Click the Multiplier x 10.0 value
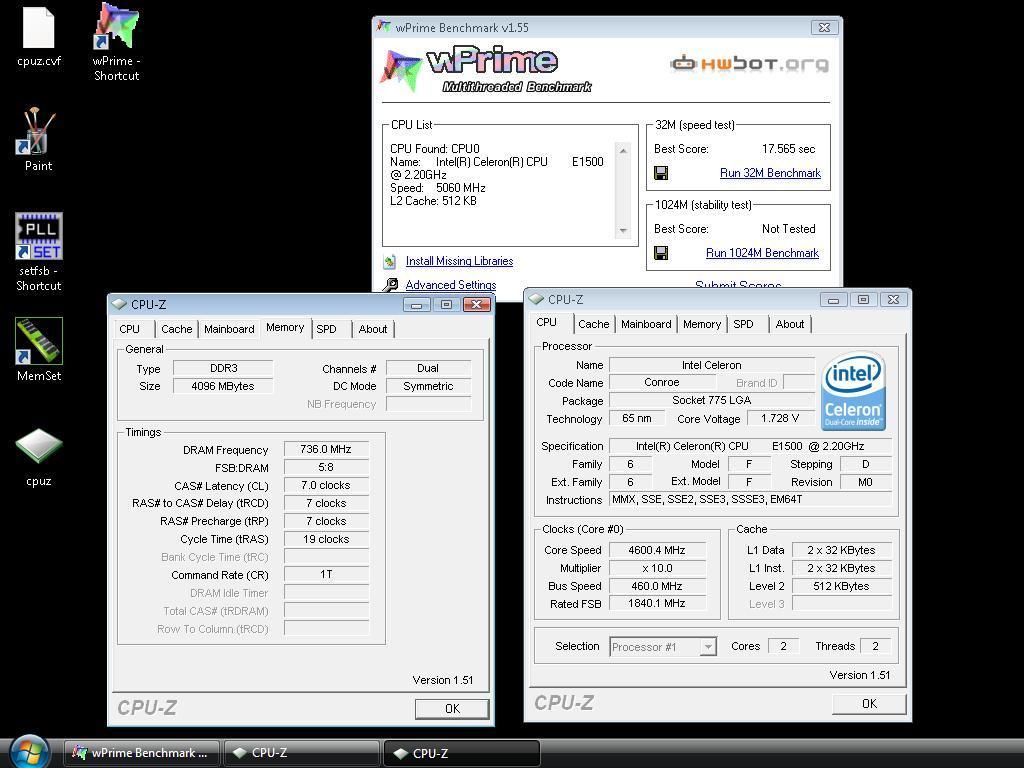The height and width of the screenshot is (768, 1024). (657, 568)
